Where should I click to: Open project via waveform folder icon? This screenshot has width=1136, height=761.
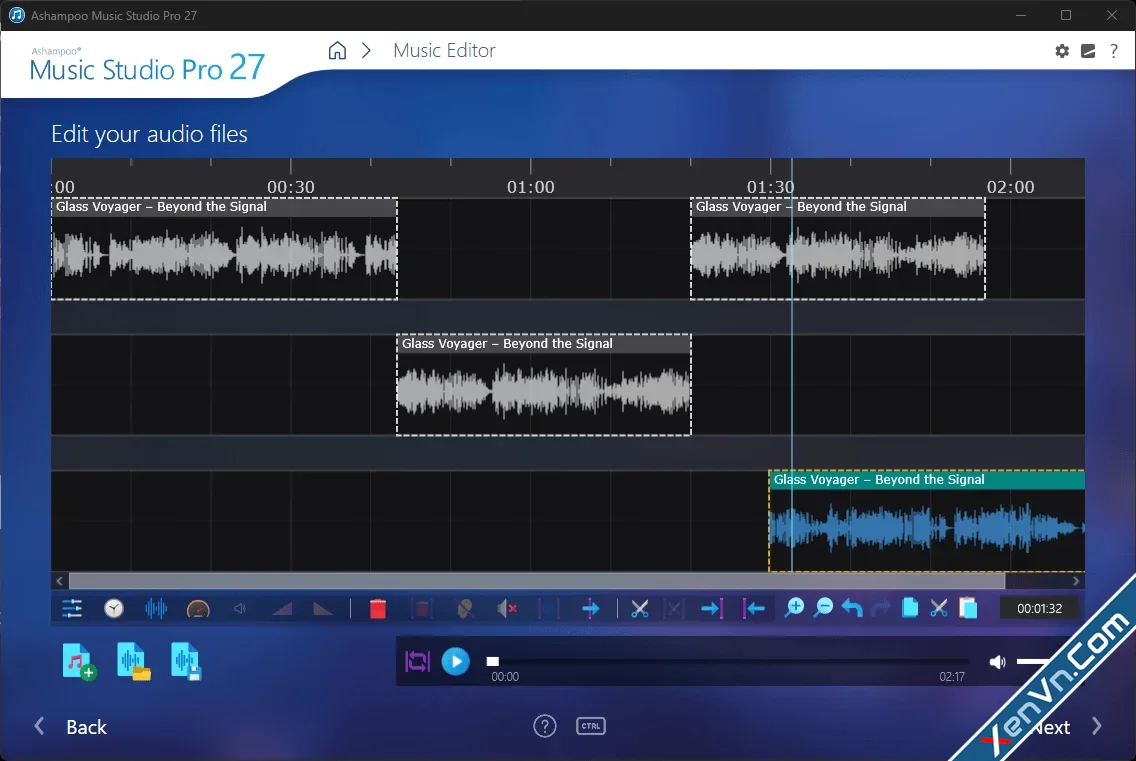click(133, 662)
